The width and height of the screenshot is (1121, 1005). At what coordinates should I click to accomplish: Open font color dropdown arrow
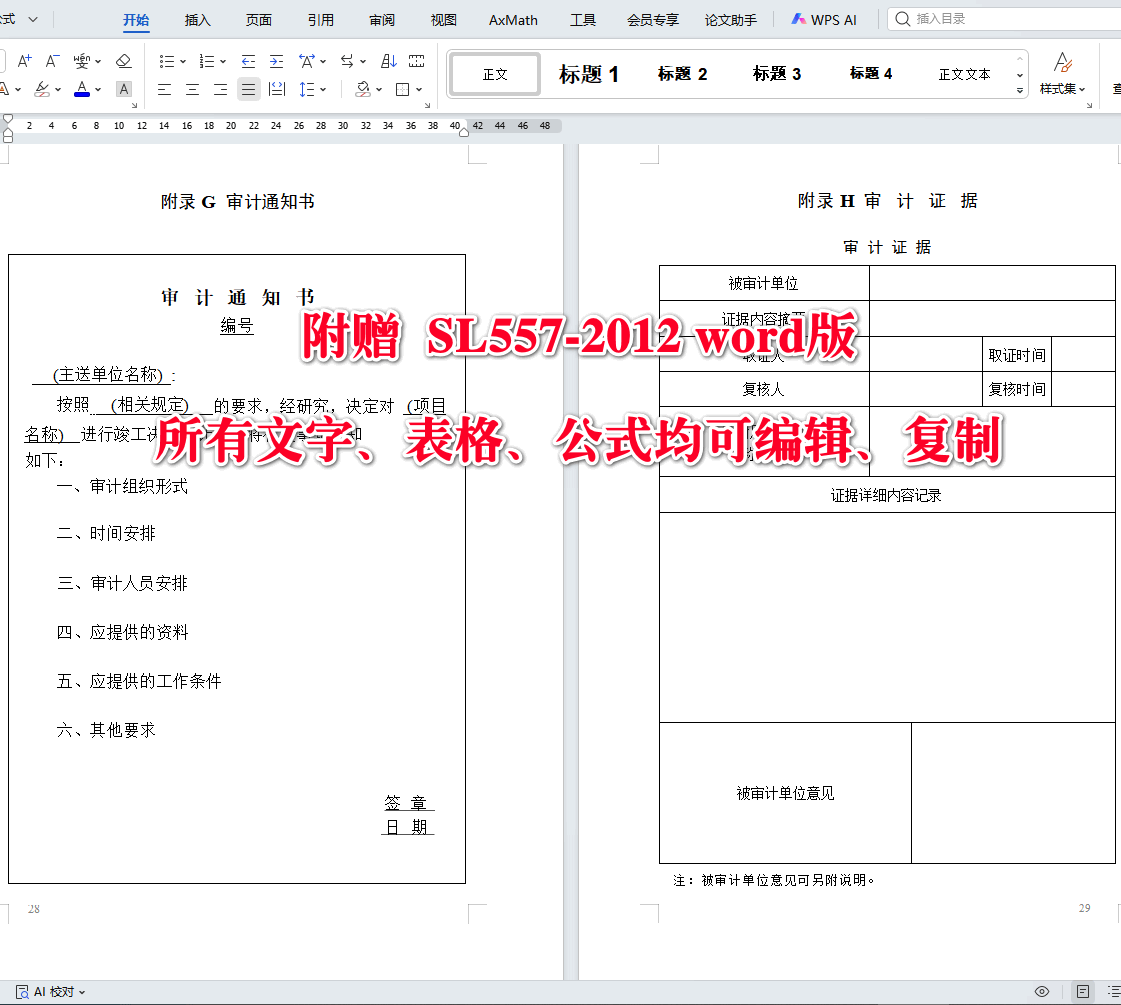98,89
